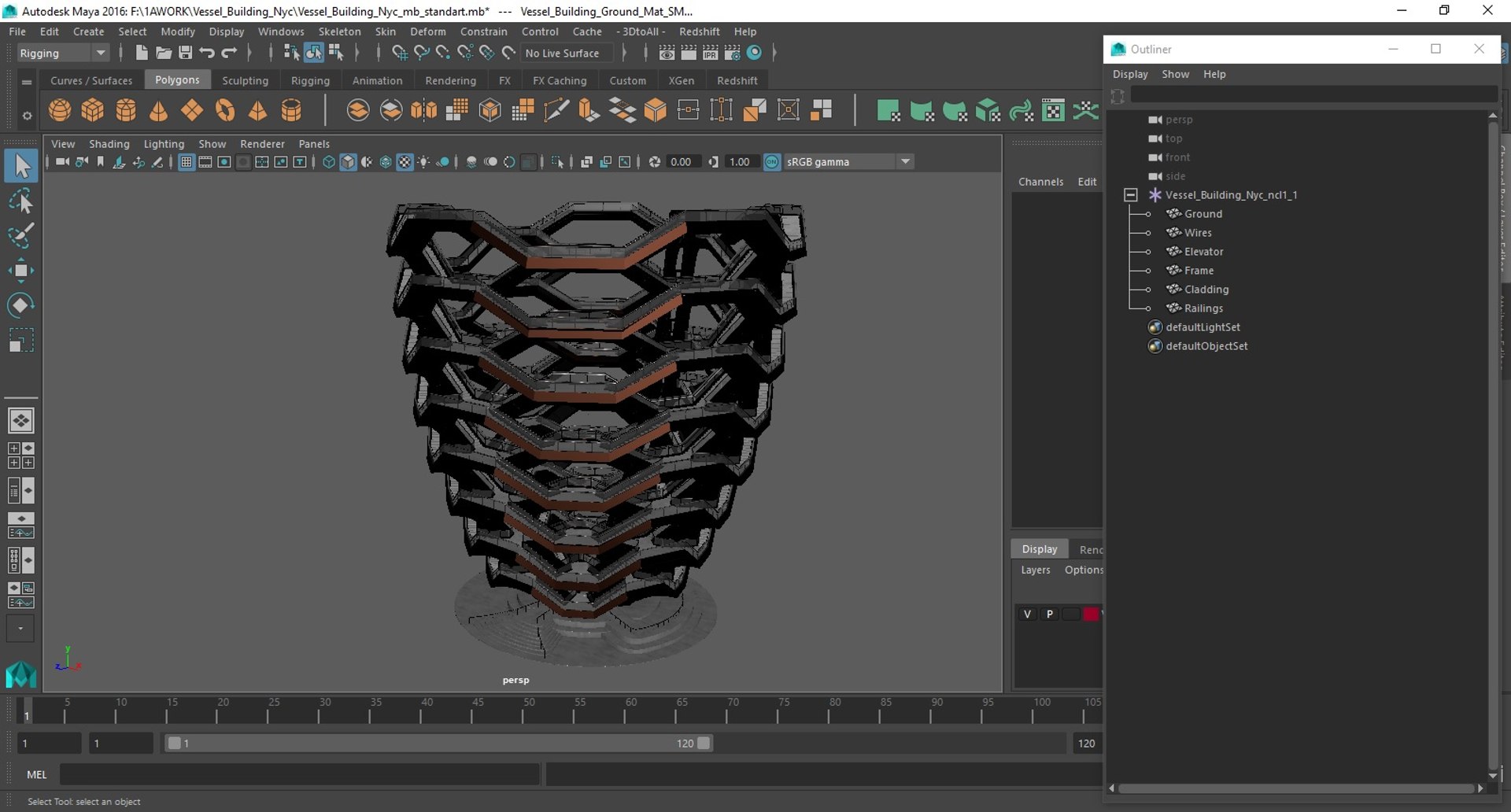Create a polygon cube from the shelf
The width and height of the screenshot is (1511, 812).
93,110
